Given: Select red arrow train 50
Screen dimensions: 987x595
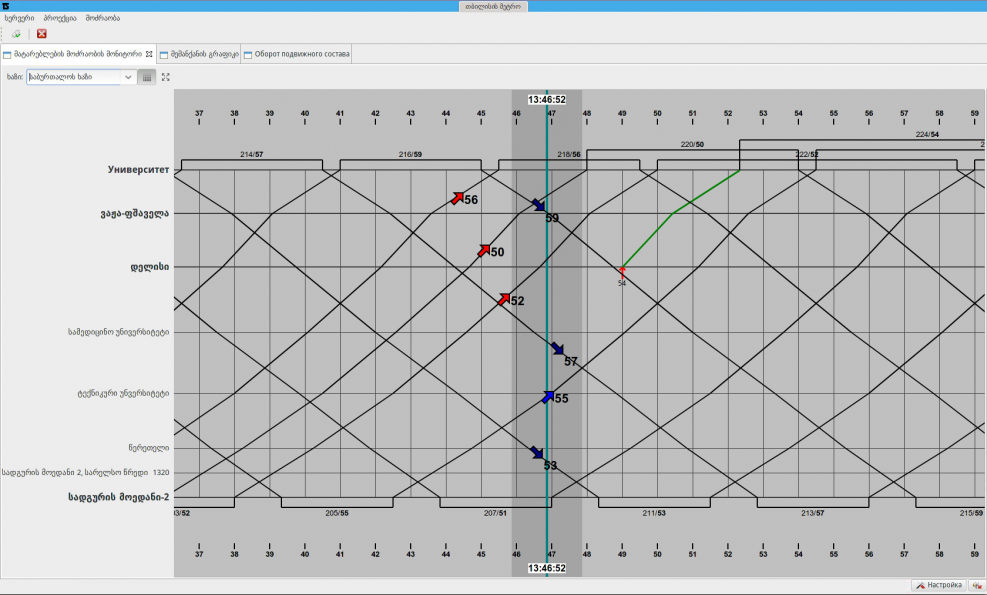Looking at the screenshot, I should [x=483, y=251].
